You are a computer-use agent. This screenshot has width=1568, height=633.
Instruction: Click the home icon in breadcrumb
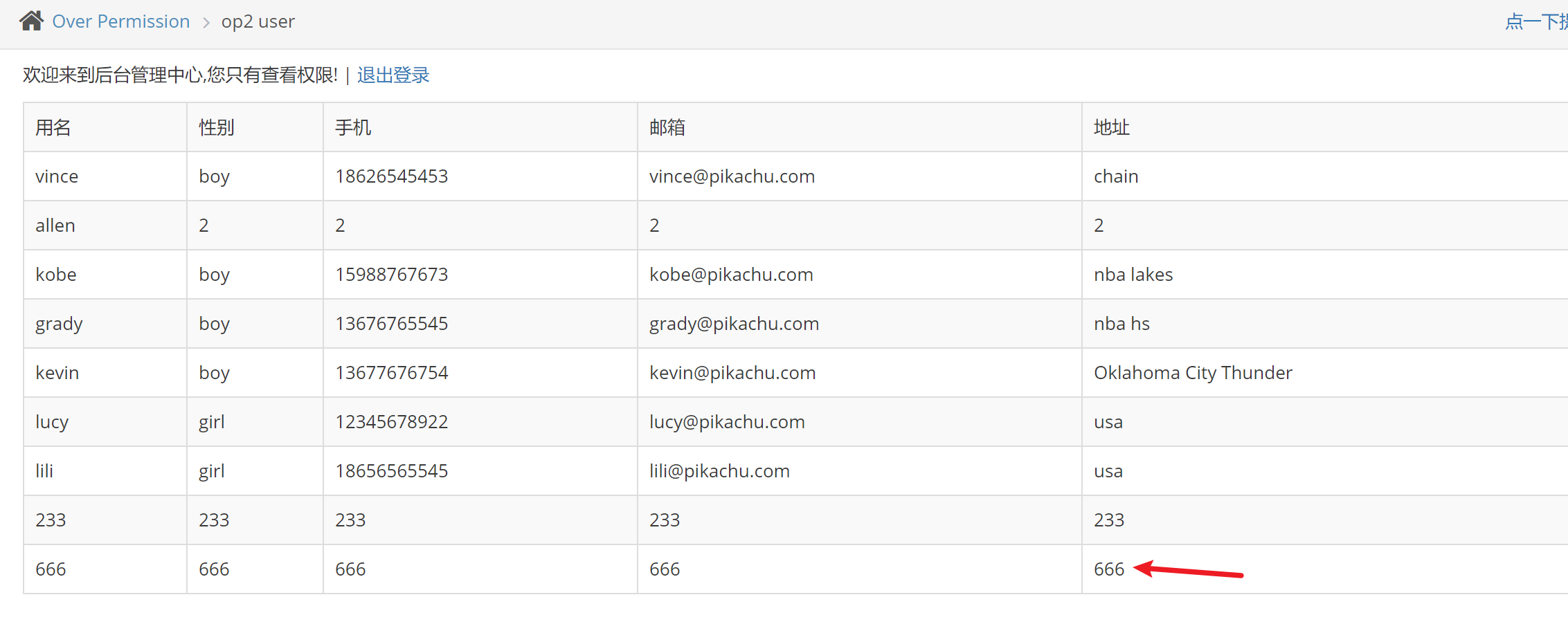tap(31, 21)
